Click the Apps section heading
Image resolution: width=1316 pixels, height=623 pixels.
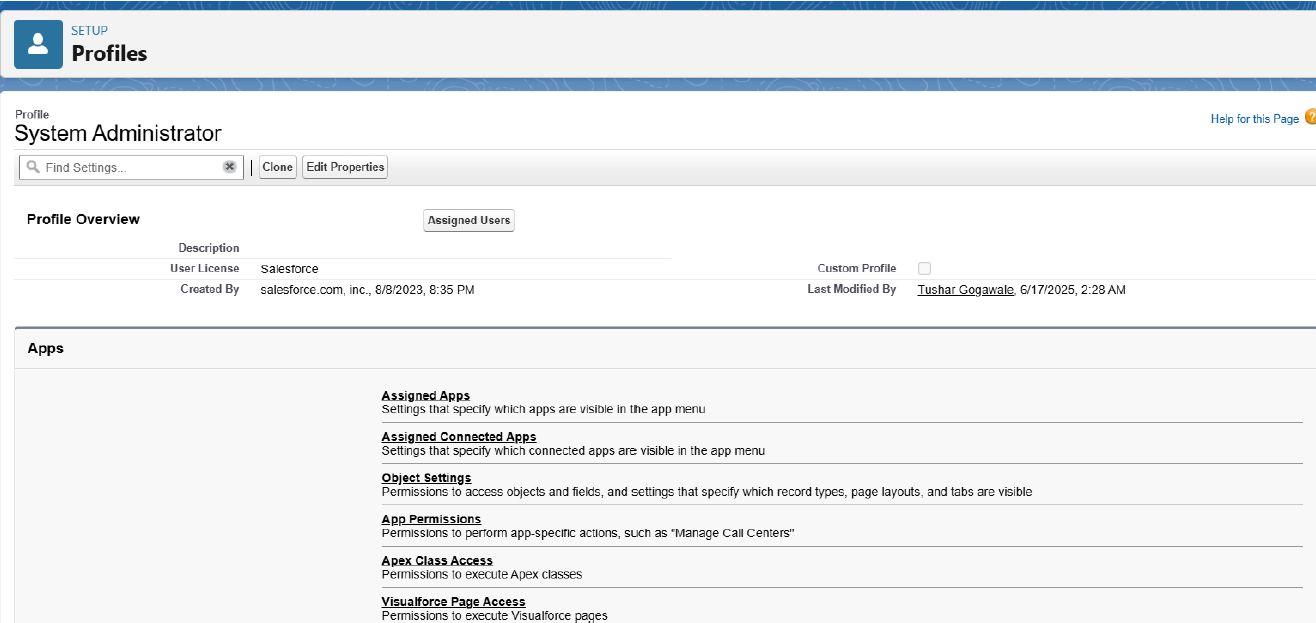tap(45, 348)
